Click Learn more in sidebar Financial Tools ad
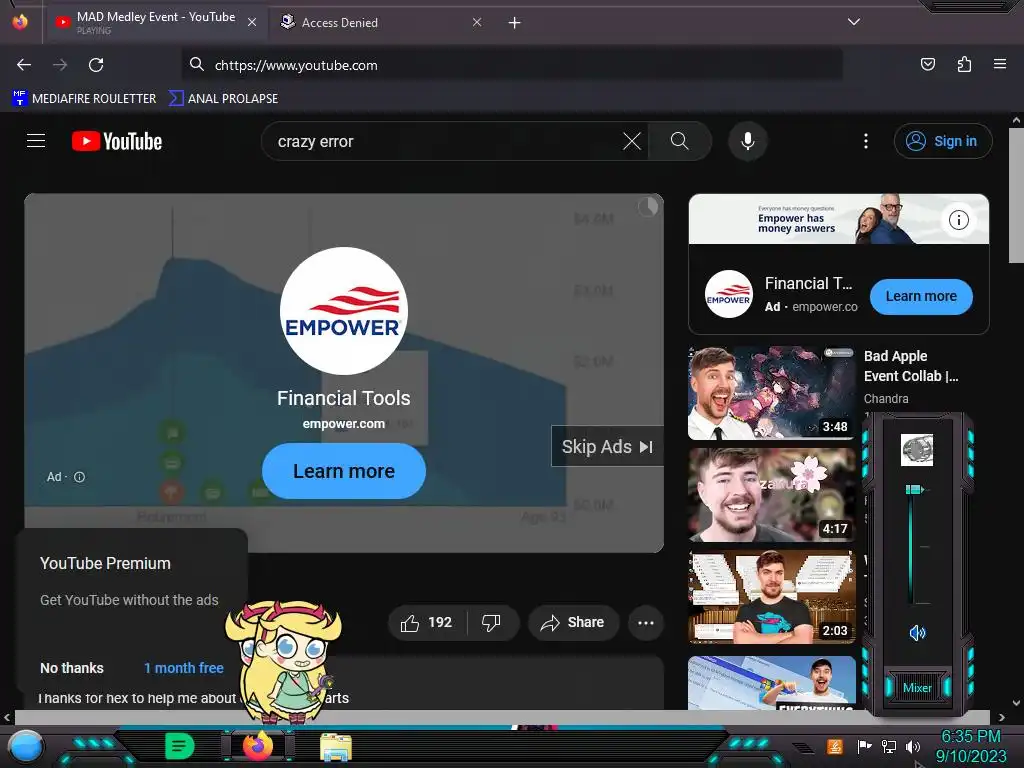Viewport: 1024px width, 768px height. point(921,296)
